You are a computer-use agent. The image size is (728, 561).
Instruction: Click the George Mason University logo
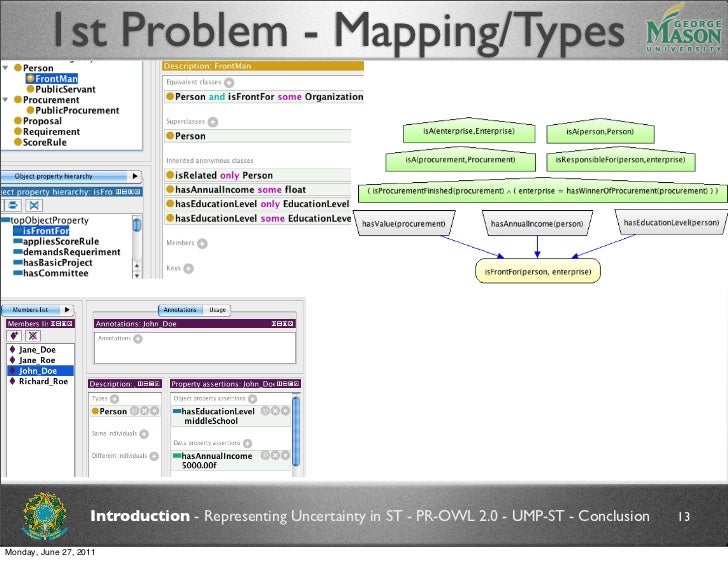pos(683,29)
